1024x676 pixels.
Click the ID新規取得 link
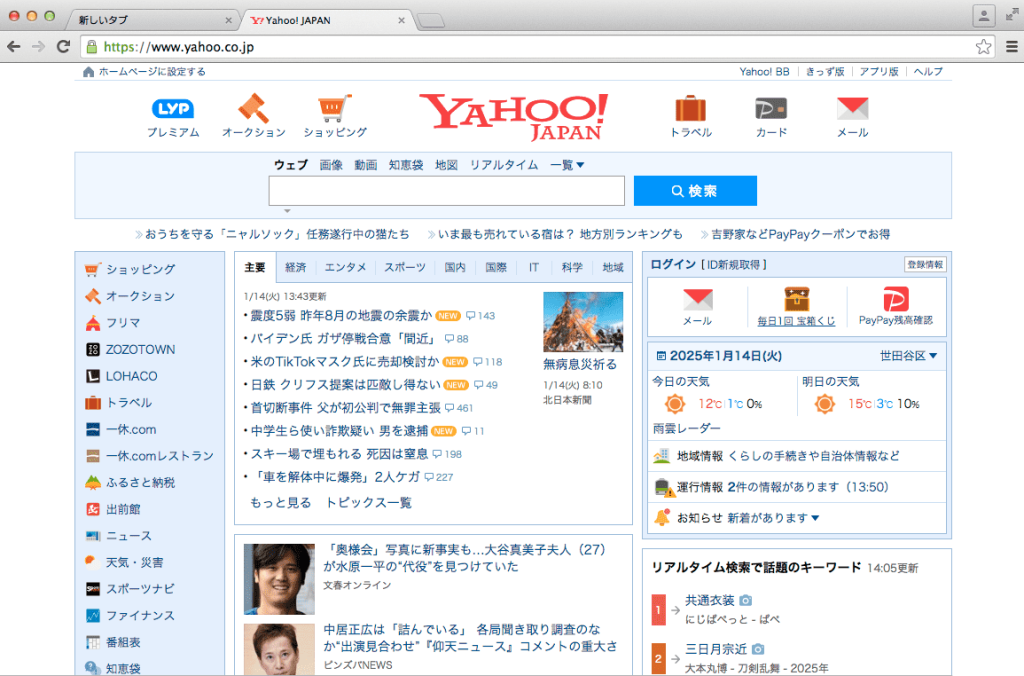(x=733, y=265)
